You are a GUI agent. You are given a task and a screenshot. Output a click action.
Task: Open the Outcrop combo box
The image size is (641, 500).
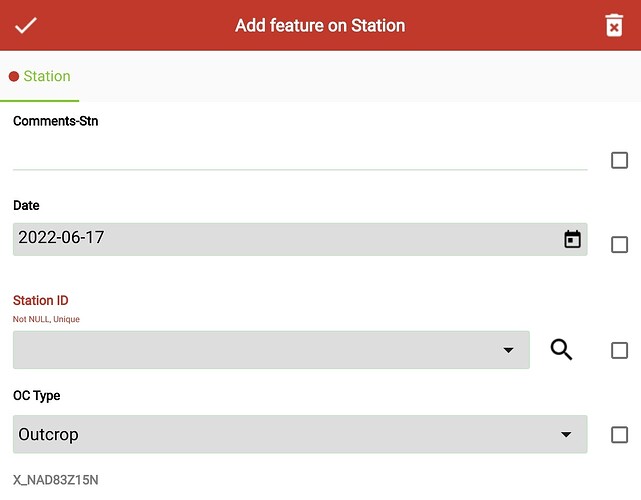coord(300,434)
